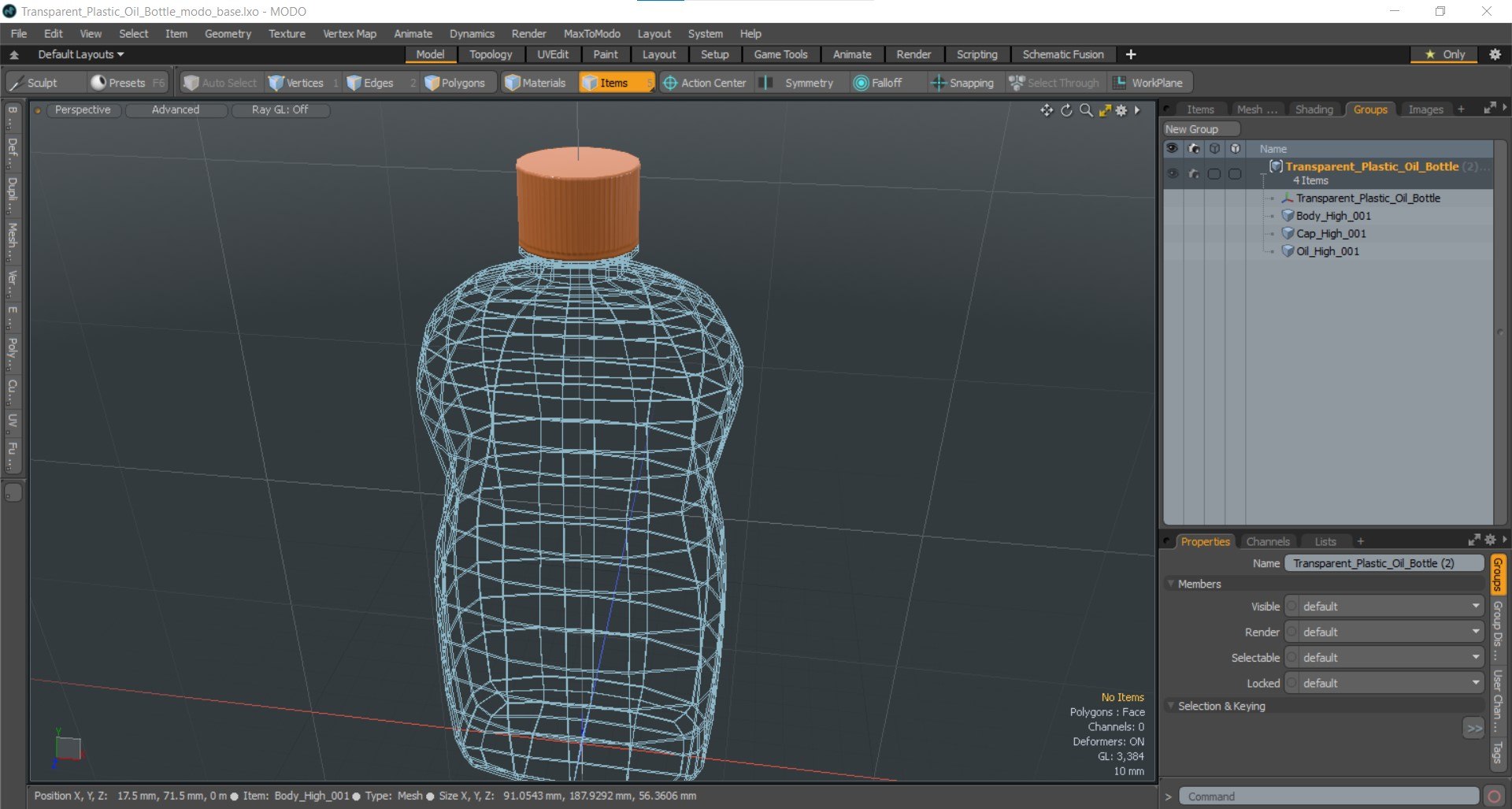Switch to Edges selection mode
This screenshot has height=809, width=1512.
click(371, 83)
